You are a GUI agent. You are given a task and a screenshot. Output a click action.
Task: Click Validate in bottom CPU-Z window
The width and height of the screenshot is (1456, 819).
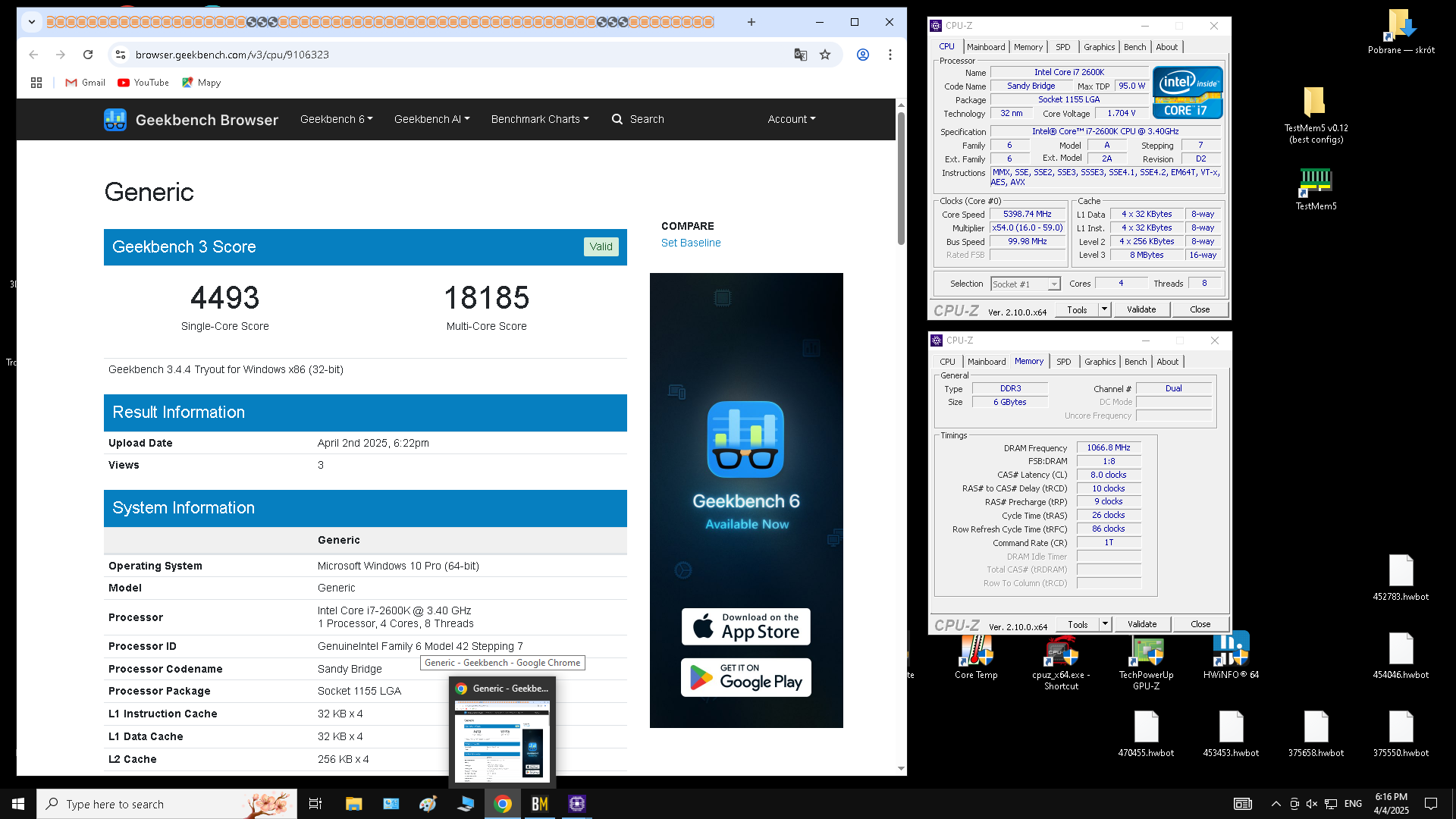1142,624
